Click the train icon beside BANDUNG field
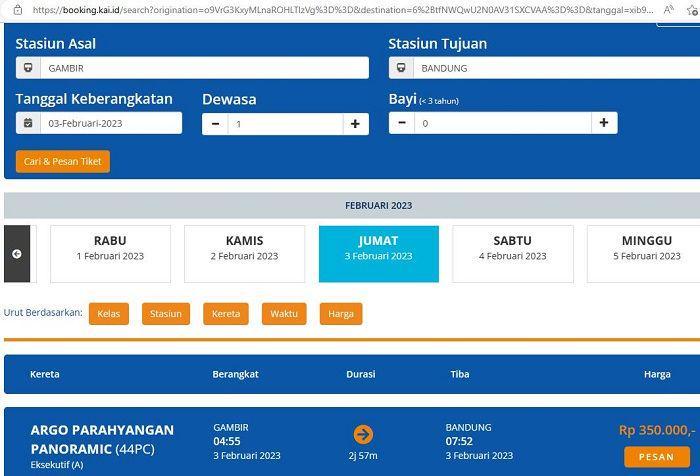 tap(401, 68)
